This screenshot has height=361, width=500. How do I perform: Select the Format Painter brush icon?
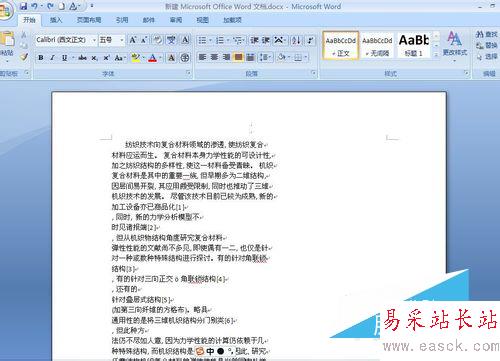(24, 57)
